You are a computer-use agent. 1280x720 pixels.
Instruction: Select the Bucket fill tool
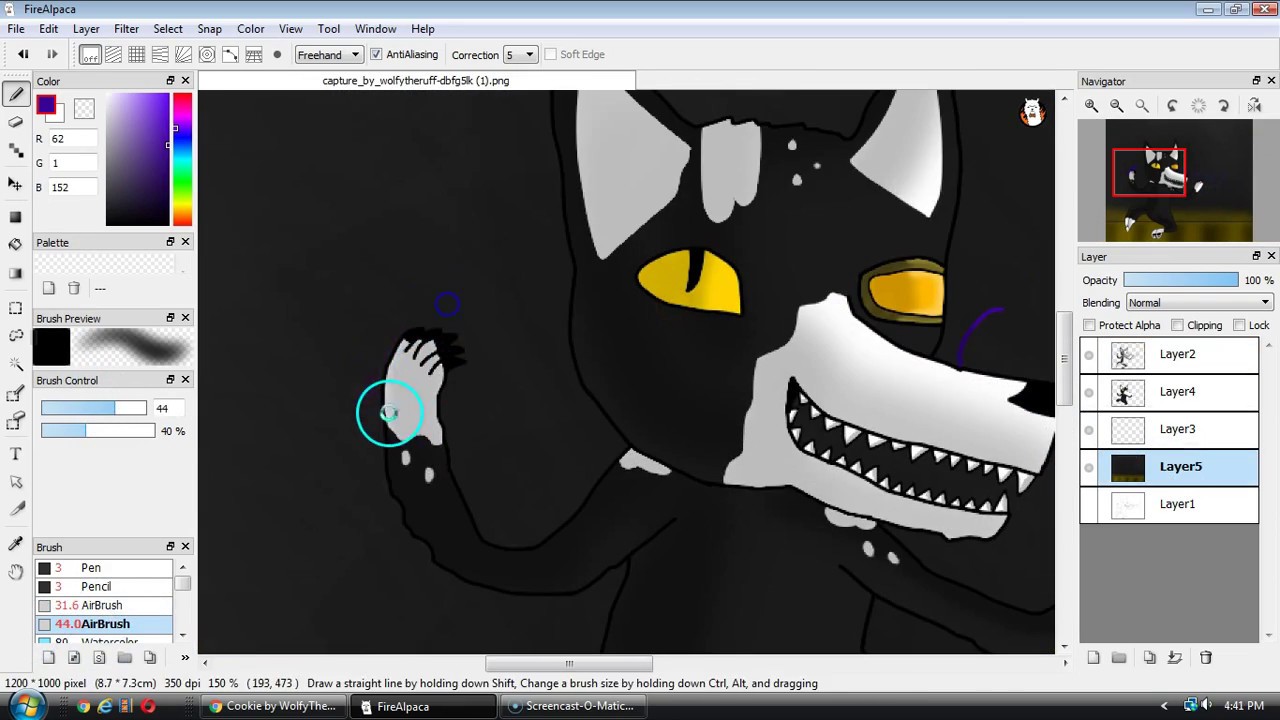click(15, 244)
